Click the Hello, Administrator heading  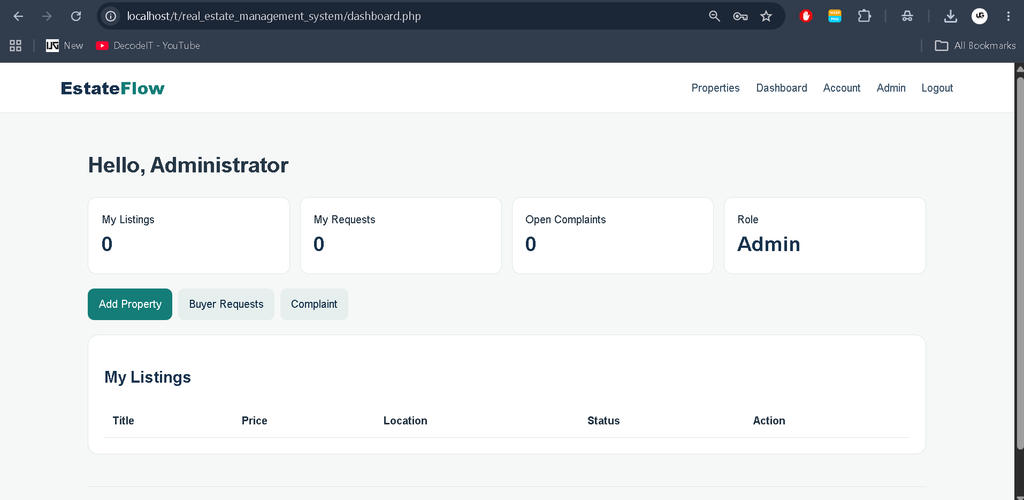[188, 165]
